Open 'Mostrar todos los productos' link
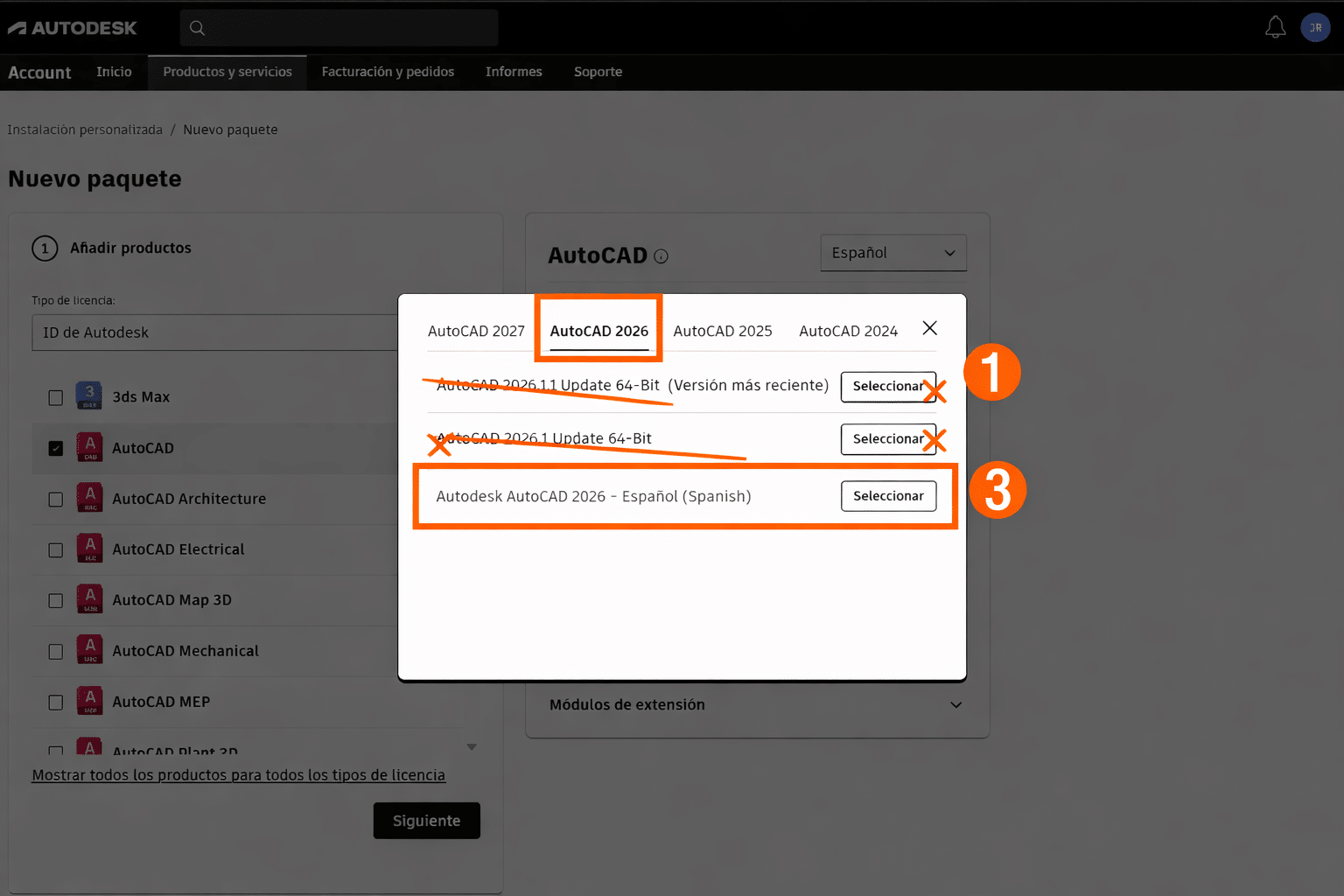Screen dimensions: 1344x896 (238, 775)
